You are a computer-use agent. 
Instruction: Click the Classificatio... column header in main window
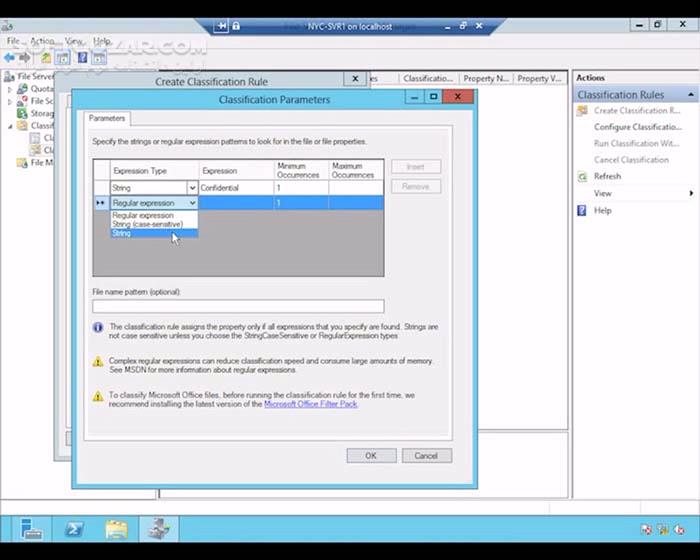428,79
